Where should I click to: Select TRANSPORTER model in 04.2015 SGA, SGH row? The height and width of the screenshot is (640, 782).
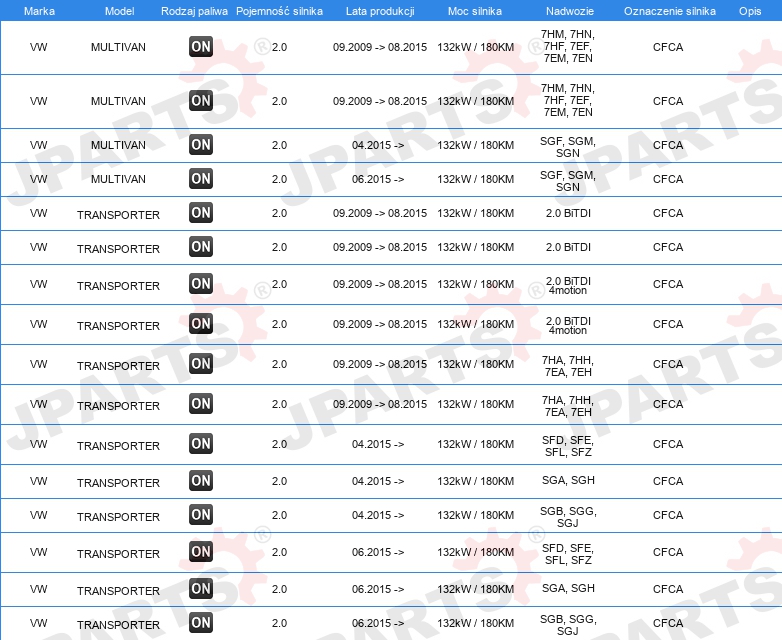(118, 483)
